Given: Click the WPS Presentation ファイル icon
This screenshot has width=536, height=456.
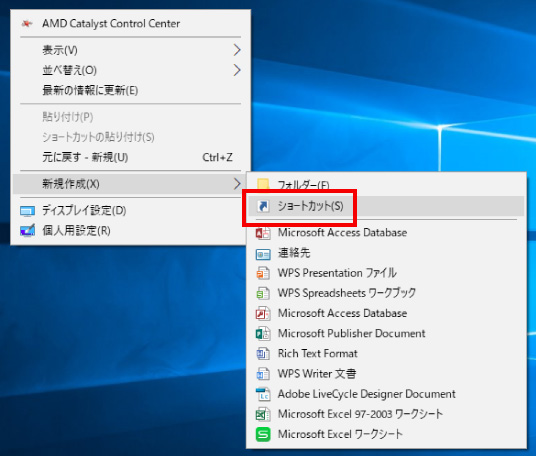Looking at the screenshot, I should 263,273.
